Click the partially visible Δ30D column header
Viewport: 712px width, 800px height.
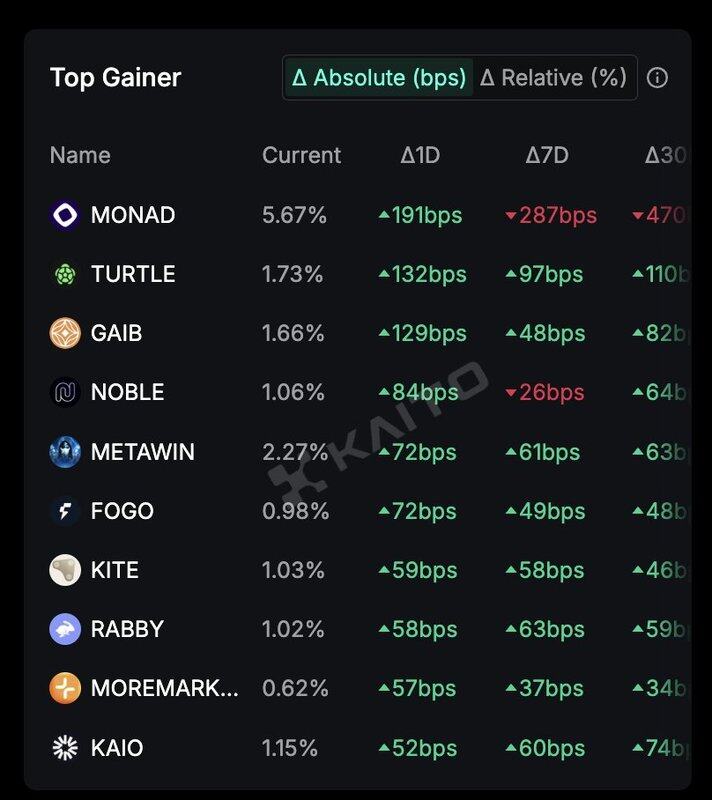[666, 155]
